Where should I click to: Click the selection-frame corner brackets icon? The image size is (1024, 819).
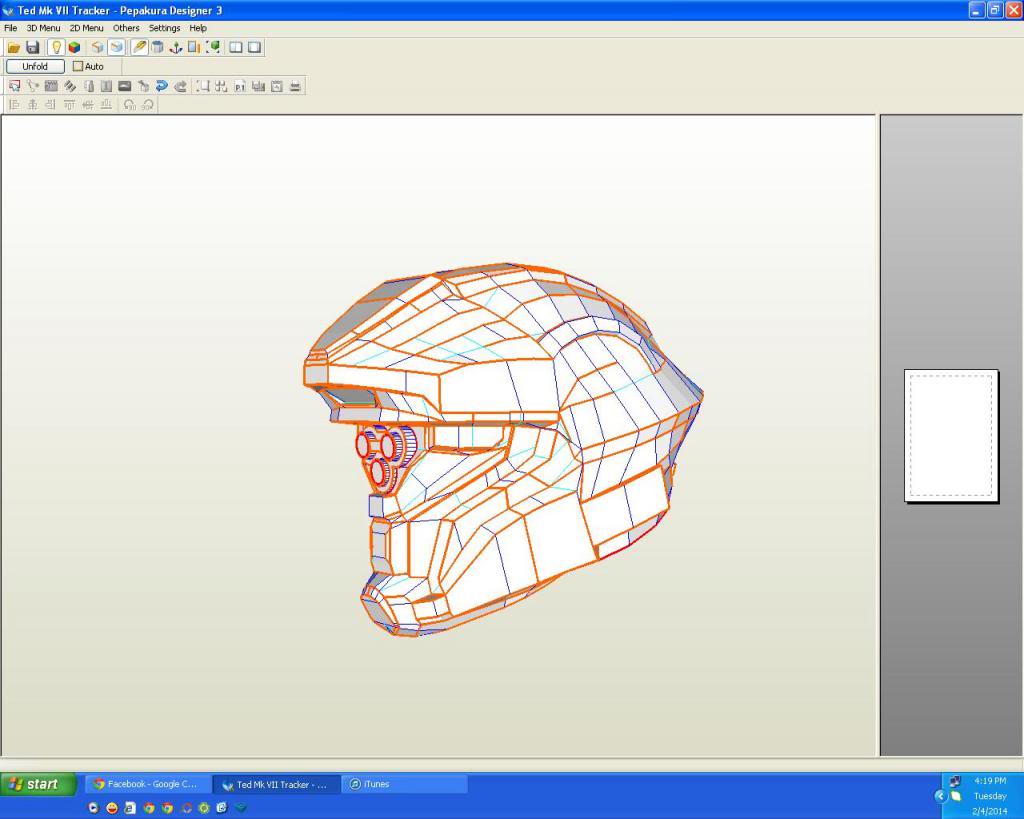point(203,86)
